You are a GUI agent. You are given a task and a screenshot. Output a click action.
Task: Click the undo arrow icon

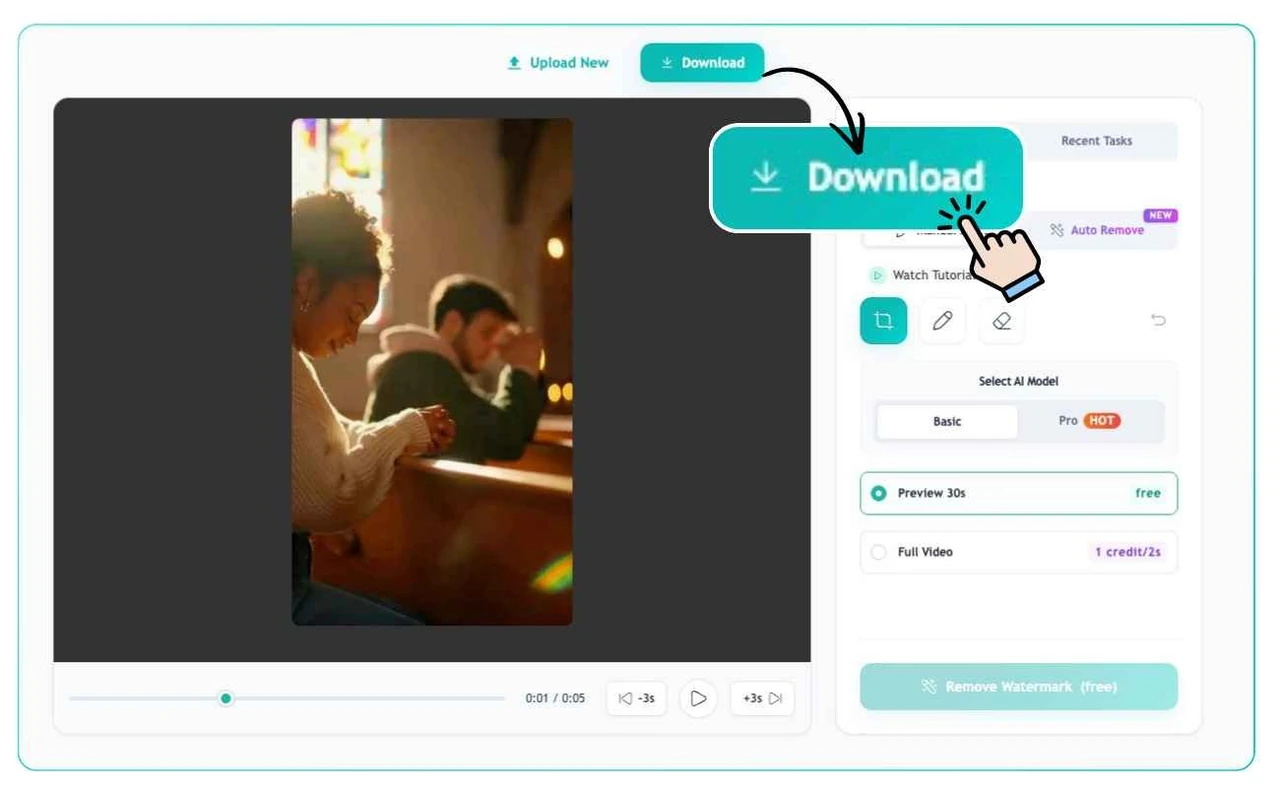tap(1158, 320)
